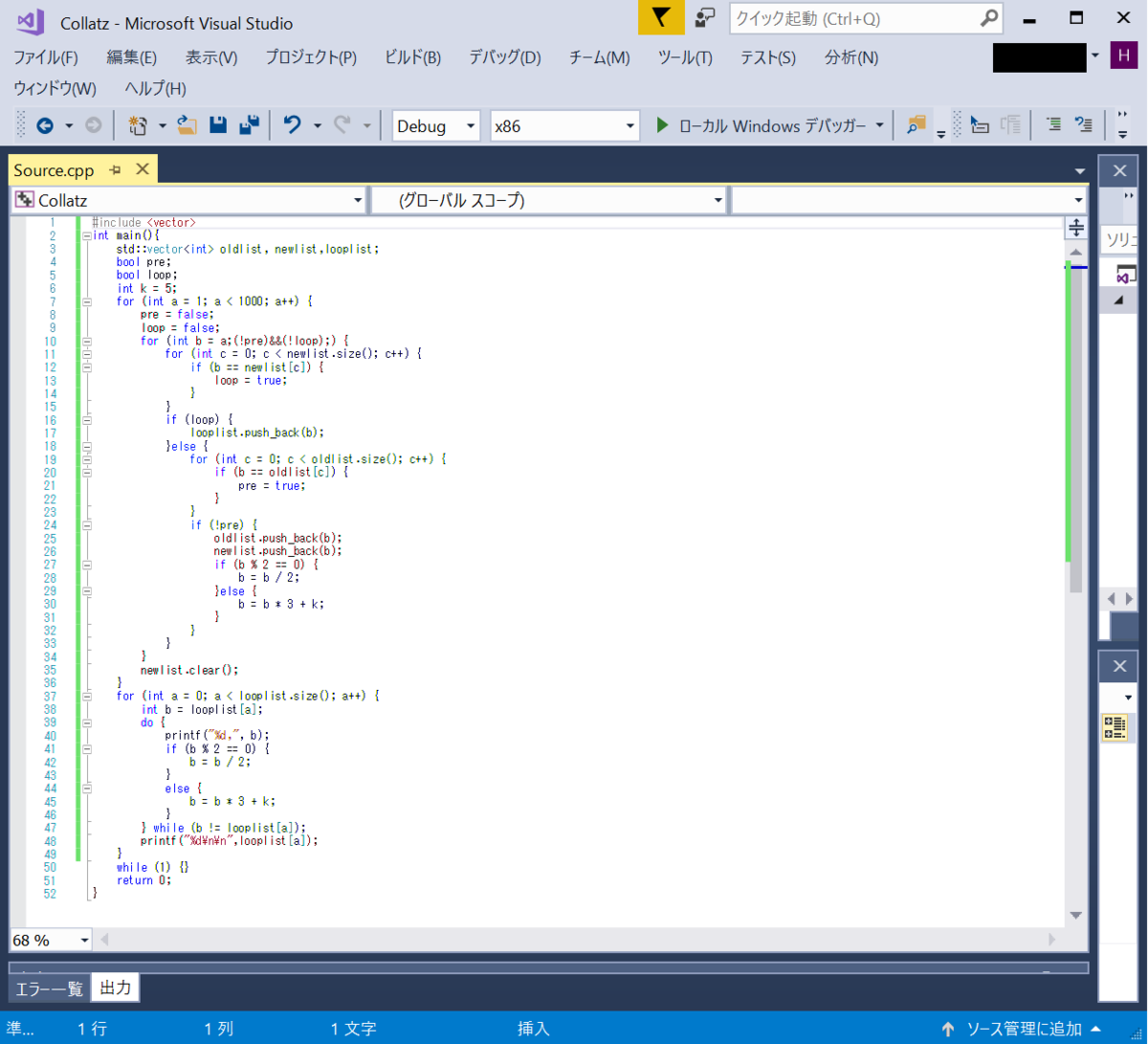Click the Save All icon
This screenshot has width=1148, height=1044.
250,125
